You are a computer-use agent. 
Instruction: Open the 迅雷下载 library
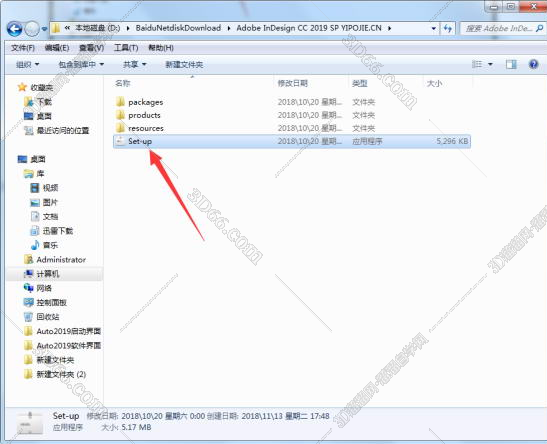pos(58,231)
